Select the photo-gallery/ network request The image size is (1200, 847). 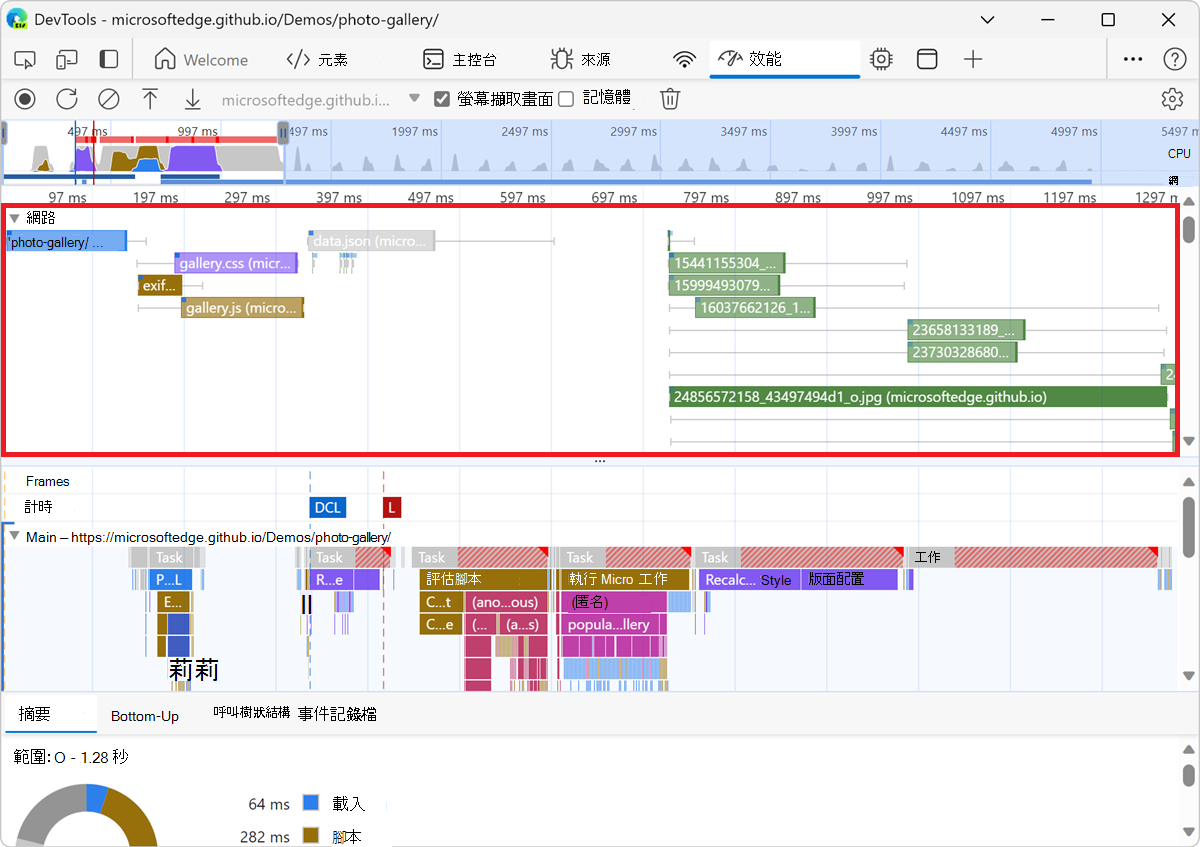pyautogui.click(x=66, y=241)
